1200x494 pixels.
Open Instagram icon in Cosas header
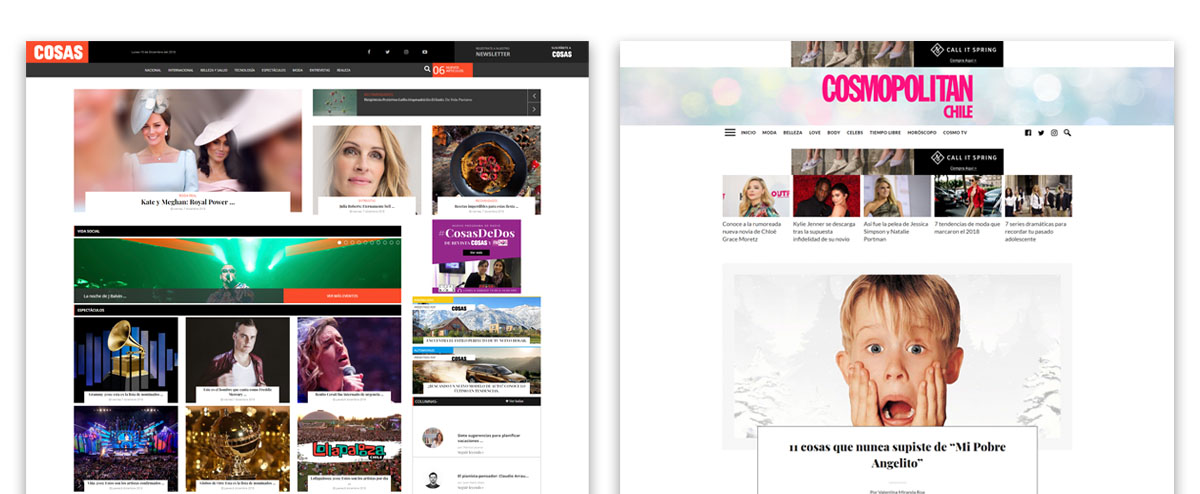click(406, 52)
